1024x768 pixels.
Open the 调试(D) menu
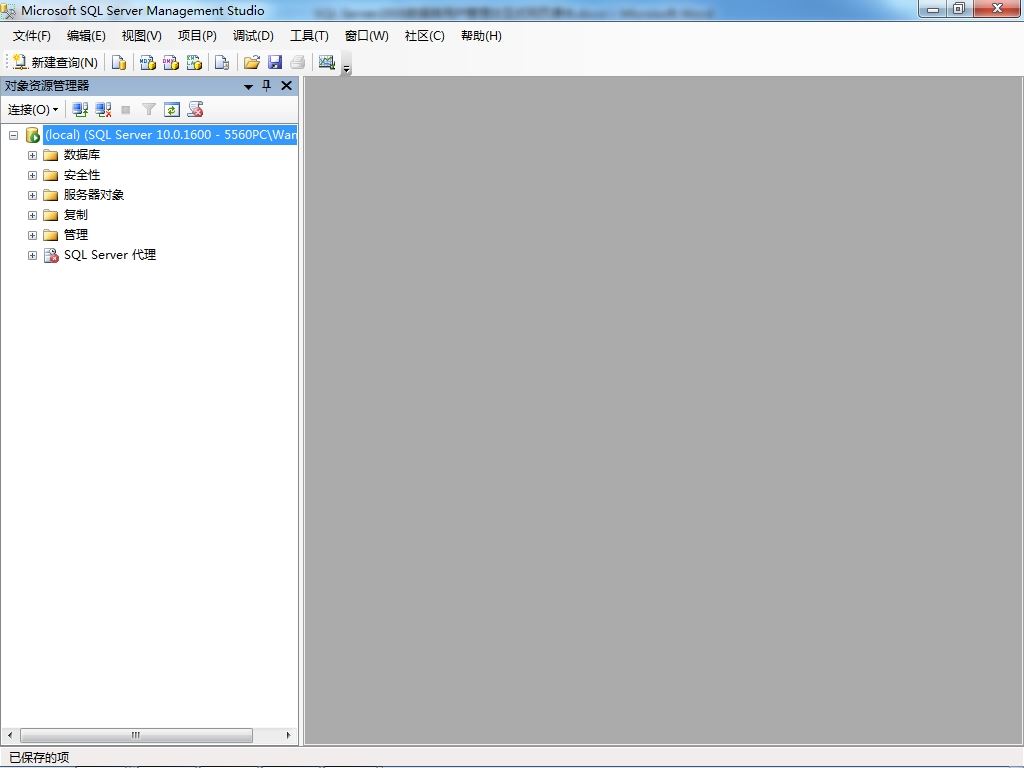(253, 36)
